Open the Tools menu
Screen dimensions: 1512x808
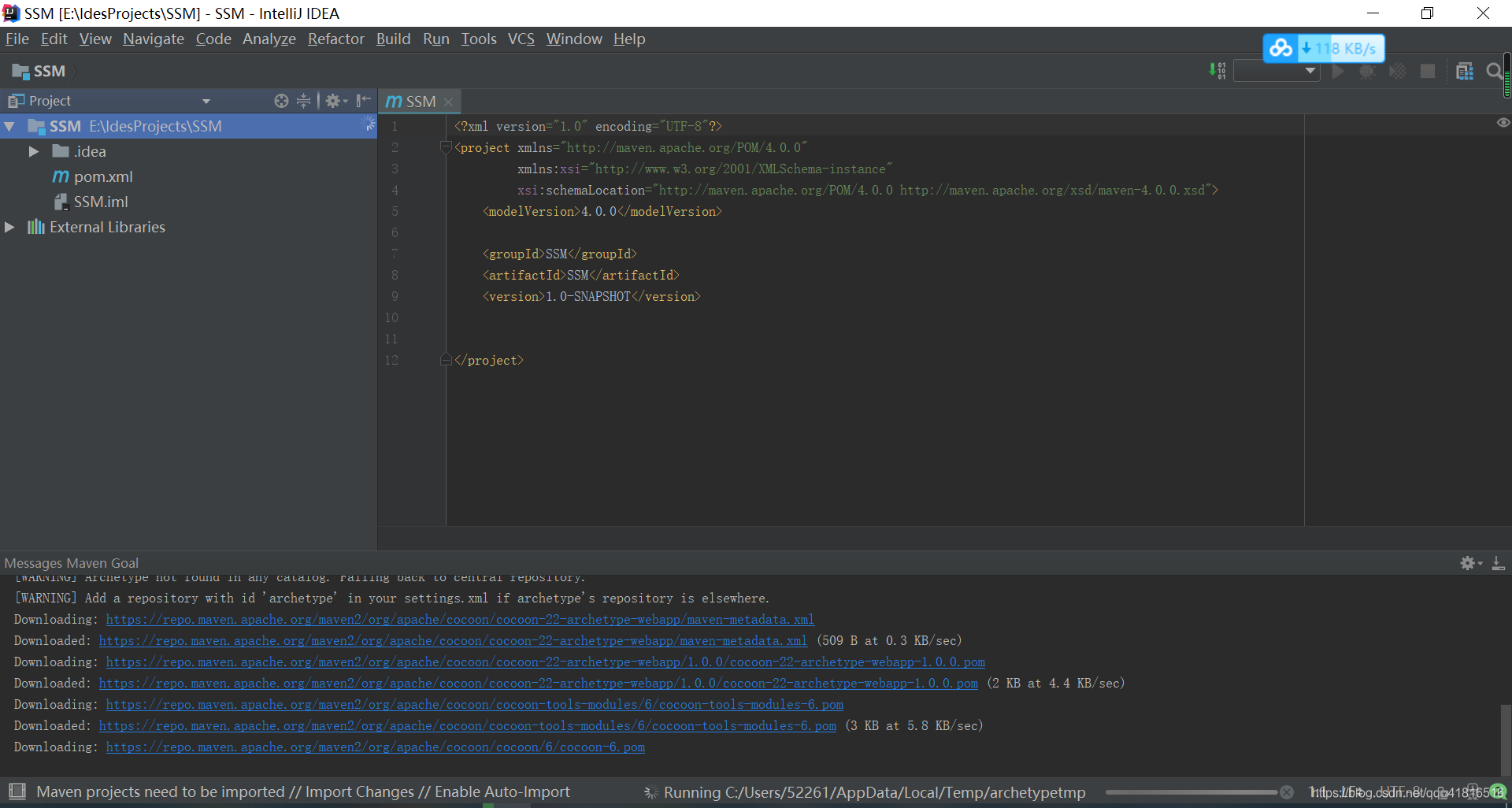[479, 39]
